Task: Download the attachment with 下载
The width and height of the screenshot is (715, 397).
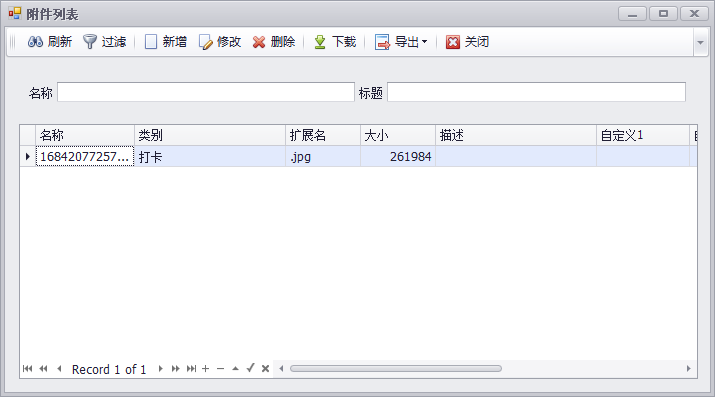Action: click(x=335, y=42)
